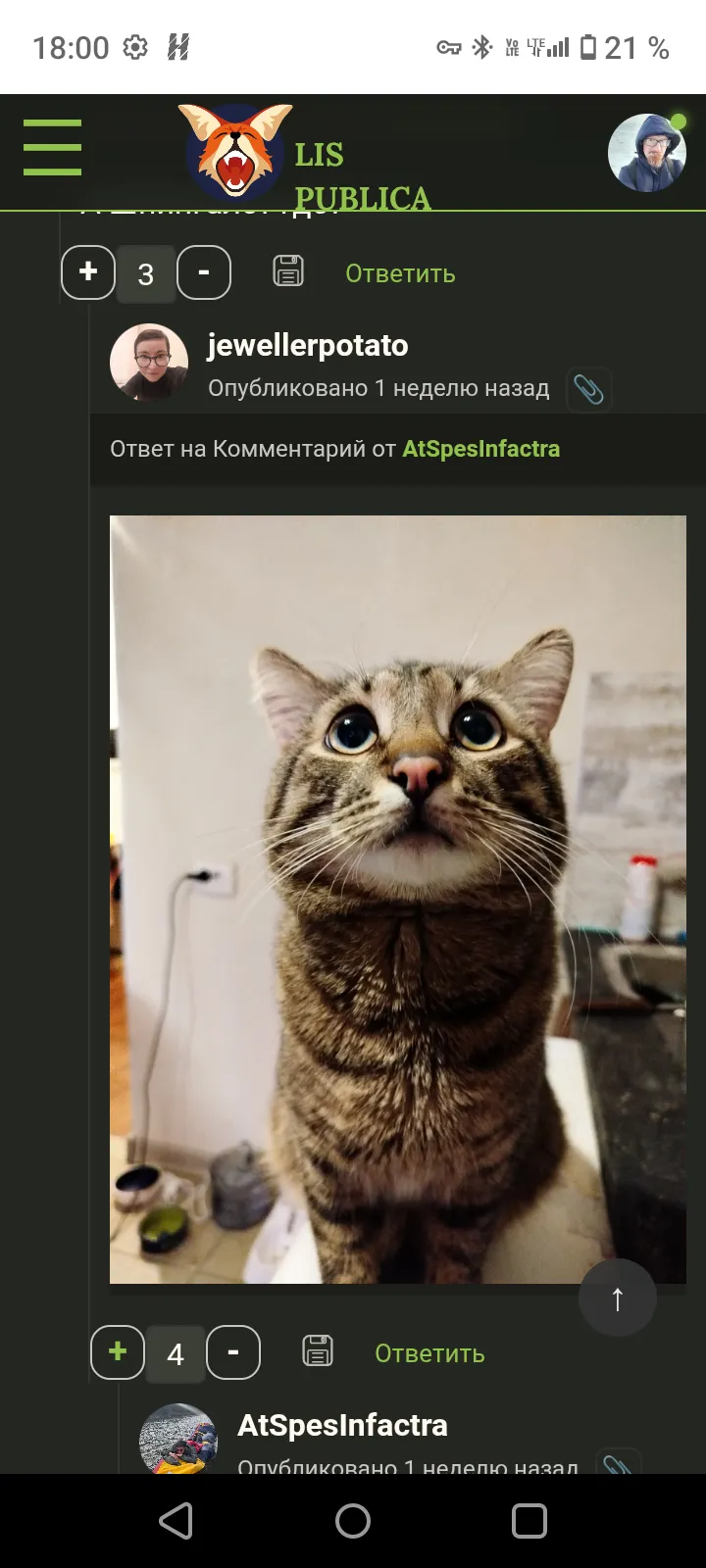Tap the Android back navigation button
This screenshot has height=1568, width=706.
pos(176,1521)
